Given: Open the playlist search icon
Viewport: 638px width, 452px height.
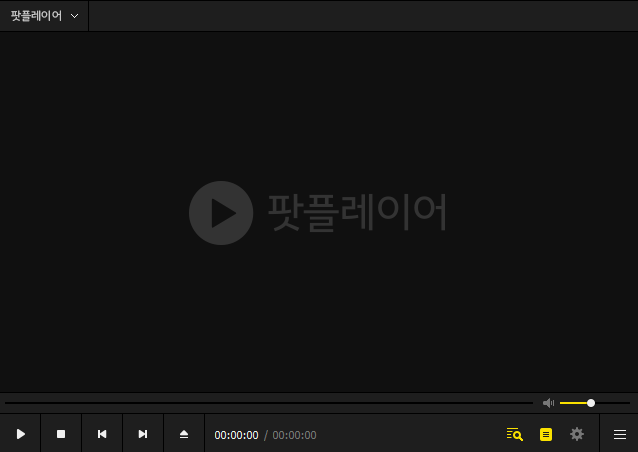Looking at the screenshot, I should tap(515, 434).
